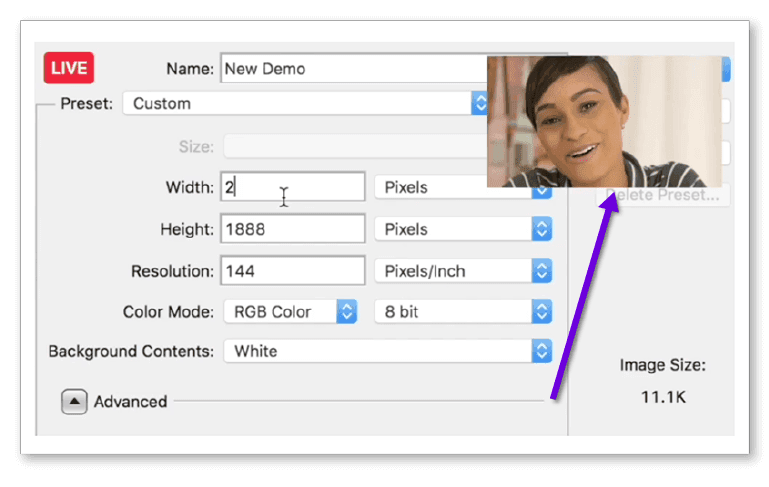Click the purple arrow annotation
The height and width of the screenshot is (487, 769).
577,298
